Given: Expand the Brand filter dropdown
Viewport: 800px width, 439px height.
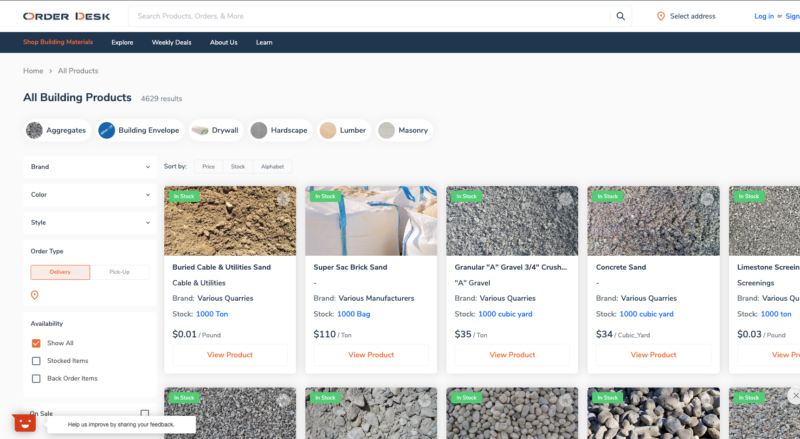Looking at the screenshot, I should click(90, 167).
